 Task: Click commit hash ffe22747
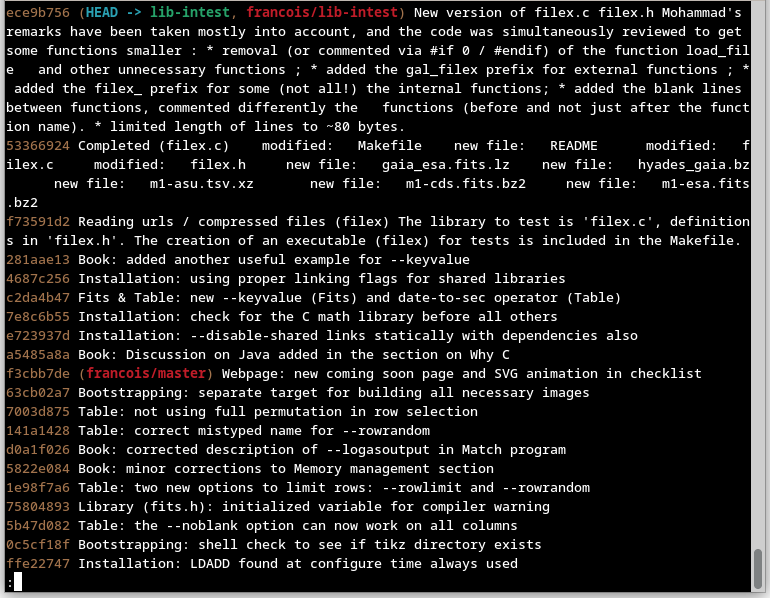coord(38,564)
